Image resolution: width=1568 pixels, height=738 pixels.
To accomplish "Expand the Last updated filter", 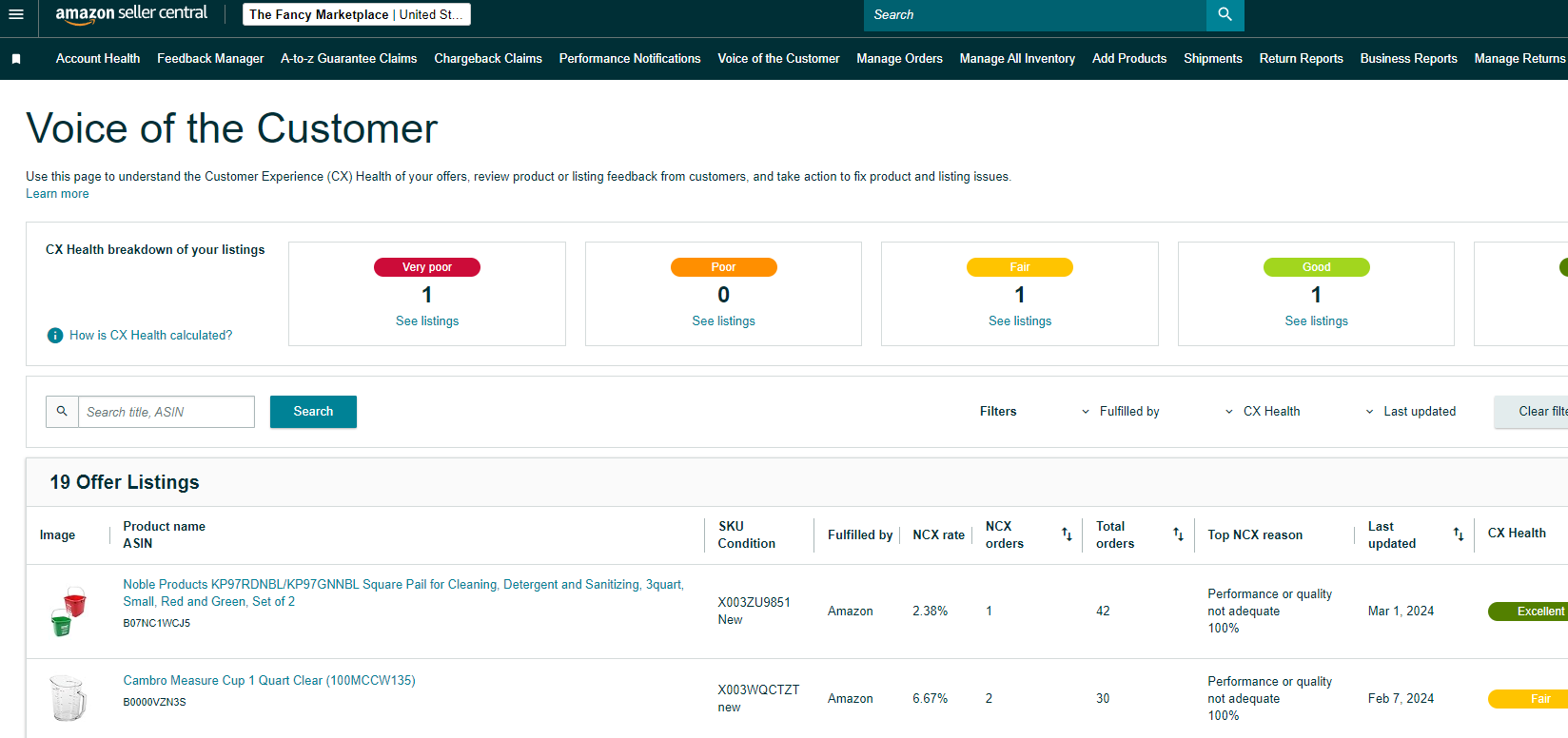I will [1411, 412].
